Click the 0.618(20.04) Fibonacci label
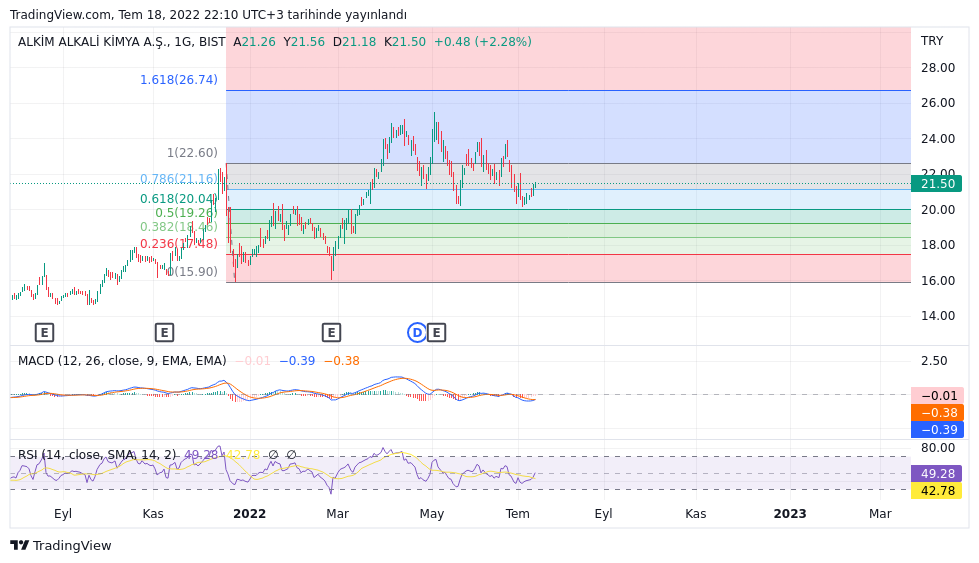This screenshot has width=979, height=563. [x=179, y=198]
